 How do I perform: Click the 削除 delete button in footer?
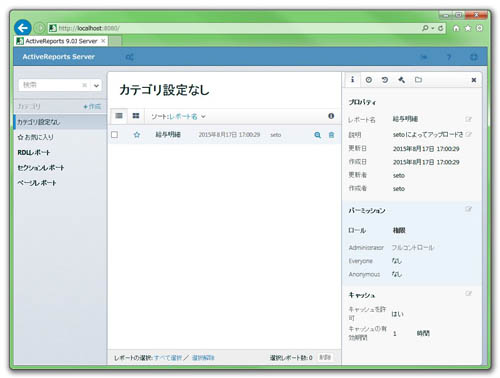pyautogui.click(x=325, y=357)
